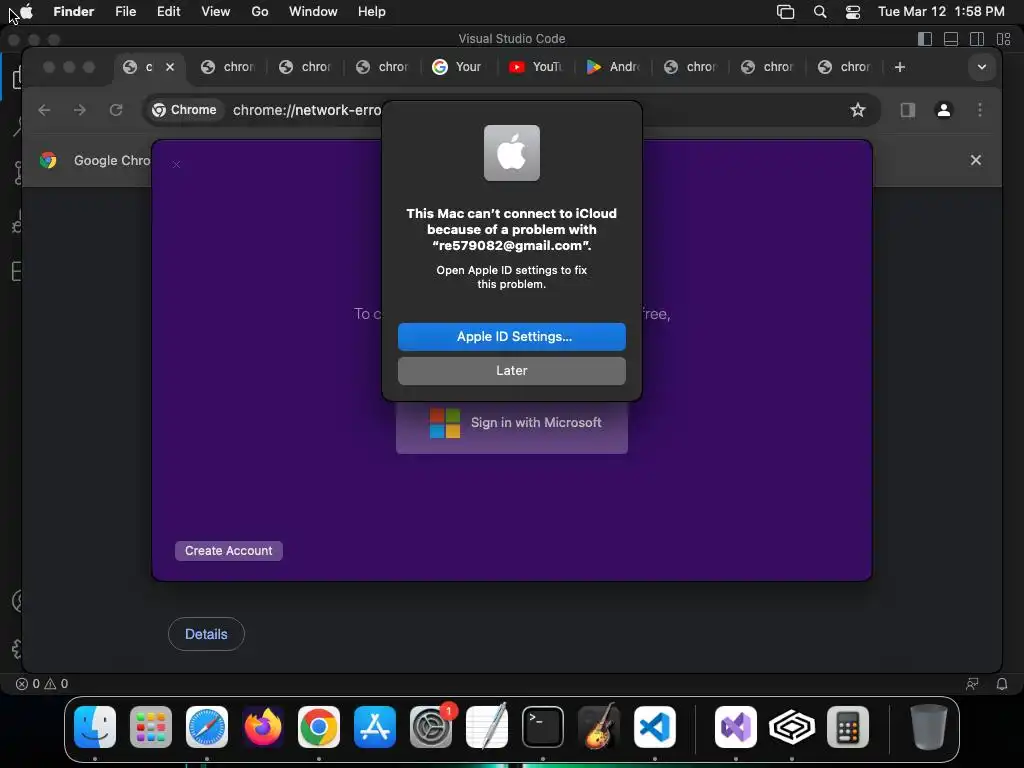This screenshot has height=768, width=1024.
Task: Go back in Chrome
Action: [44, 110]
